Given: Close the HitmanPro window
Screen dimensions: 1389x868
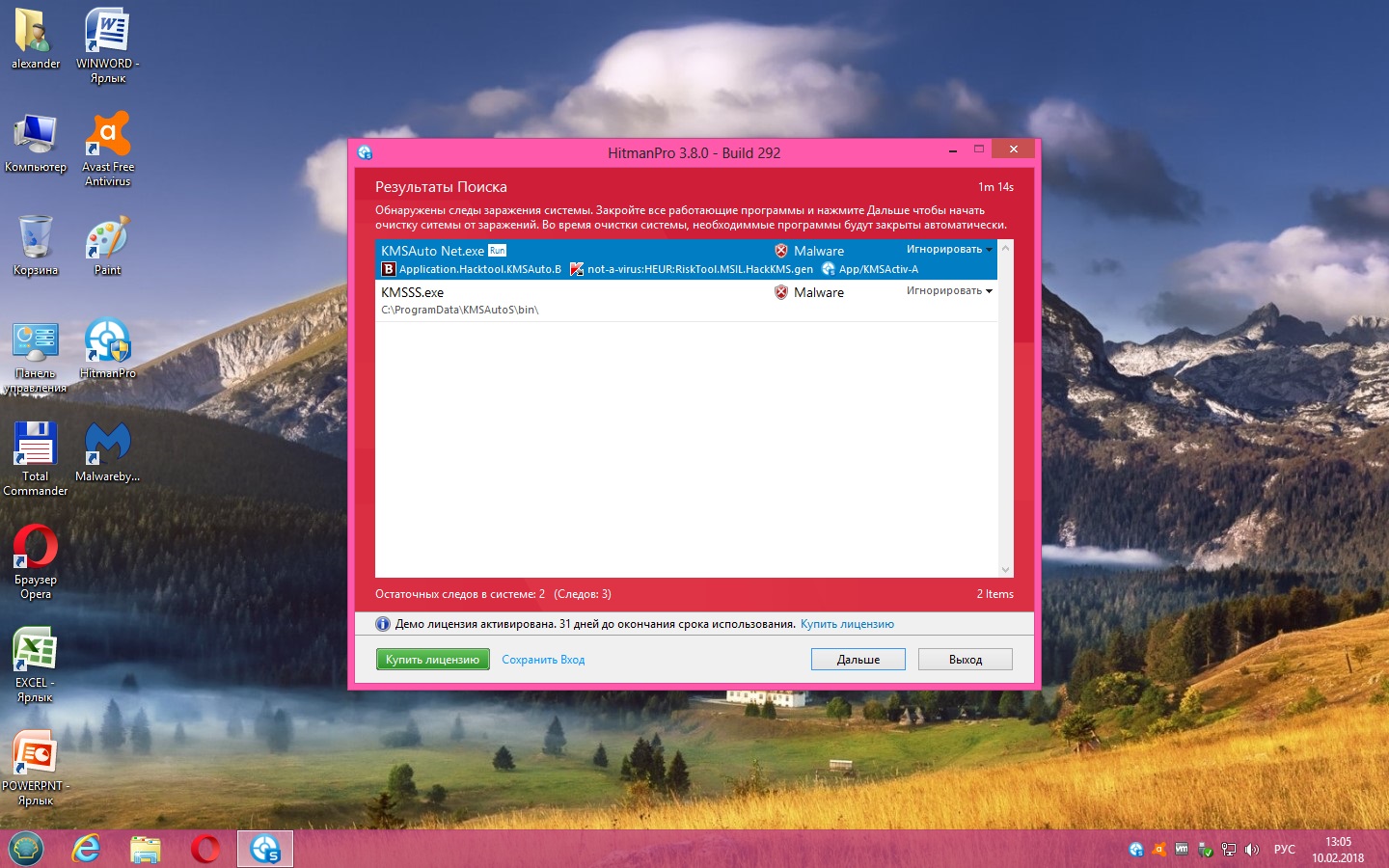Looking at the screenshot, I should coord(1013,149).
